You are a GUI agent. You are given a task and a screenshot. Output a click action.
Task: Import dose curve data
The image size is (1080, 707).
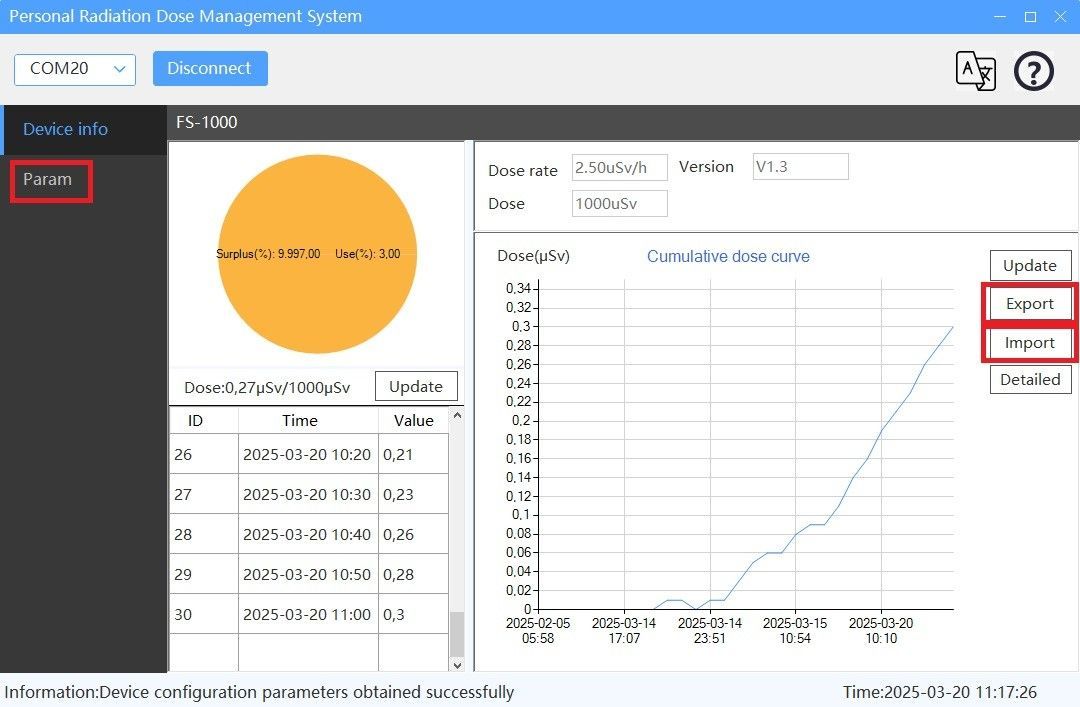click(1029, 343)
